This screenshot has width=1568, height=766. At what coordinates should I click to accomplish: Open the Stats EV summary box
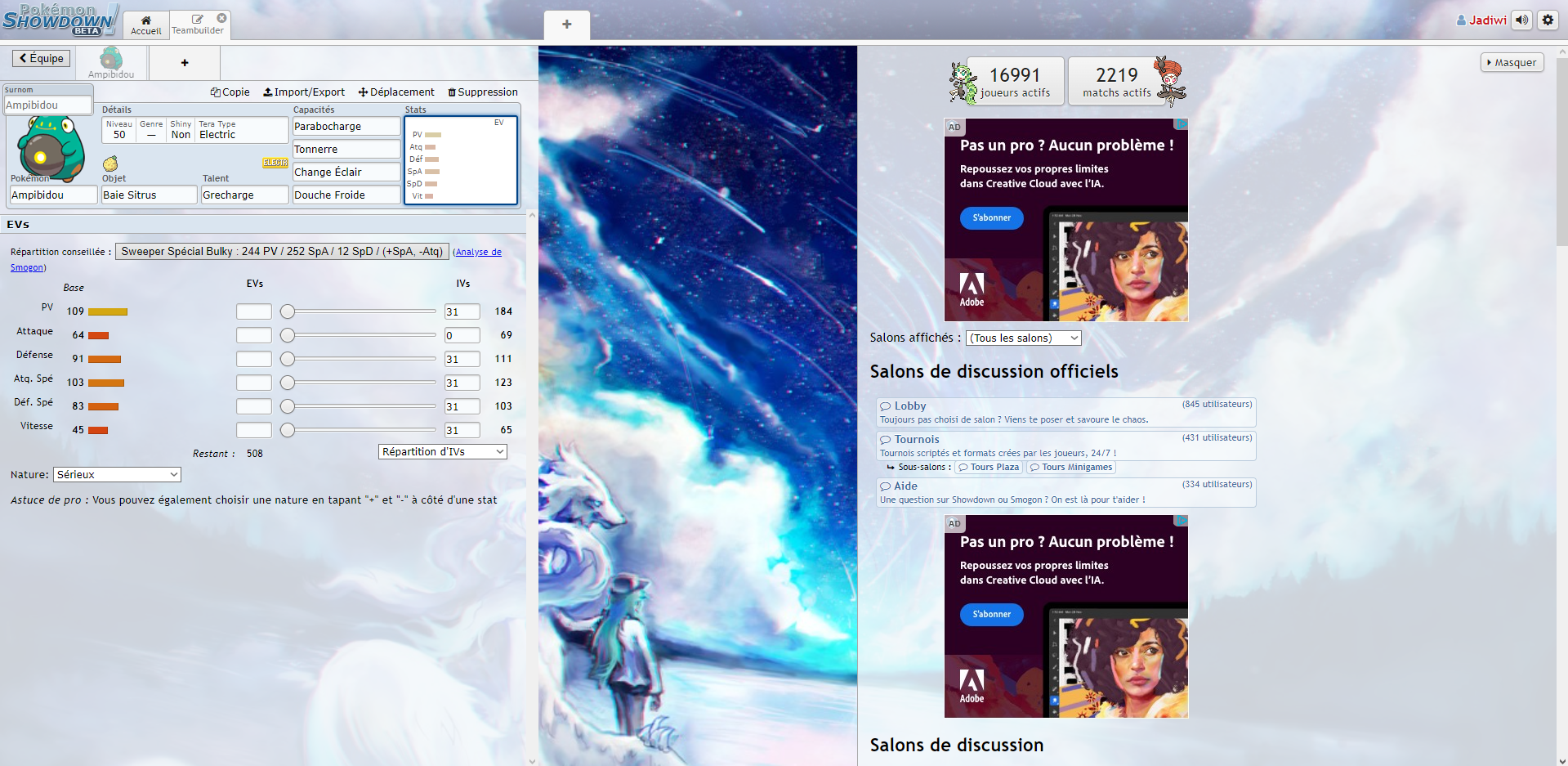pyautogui.click(x=461, y=160)
